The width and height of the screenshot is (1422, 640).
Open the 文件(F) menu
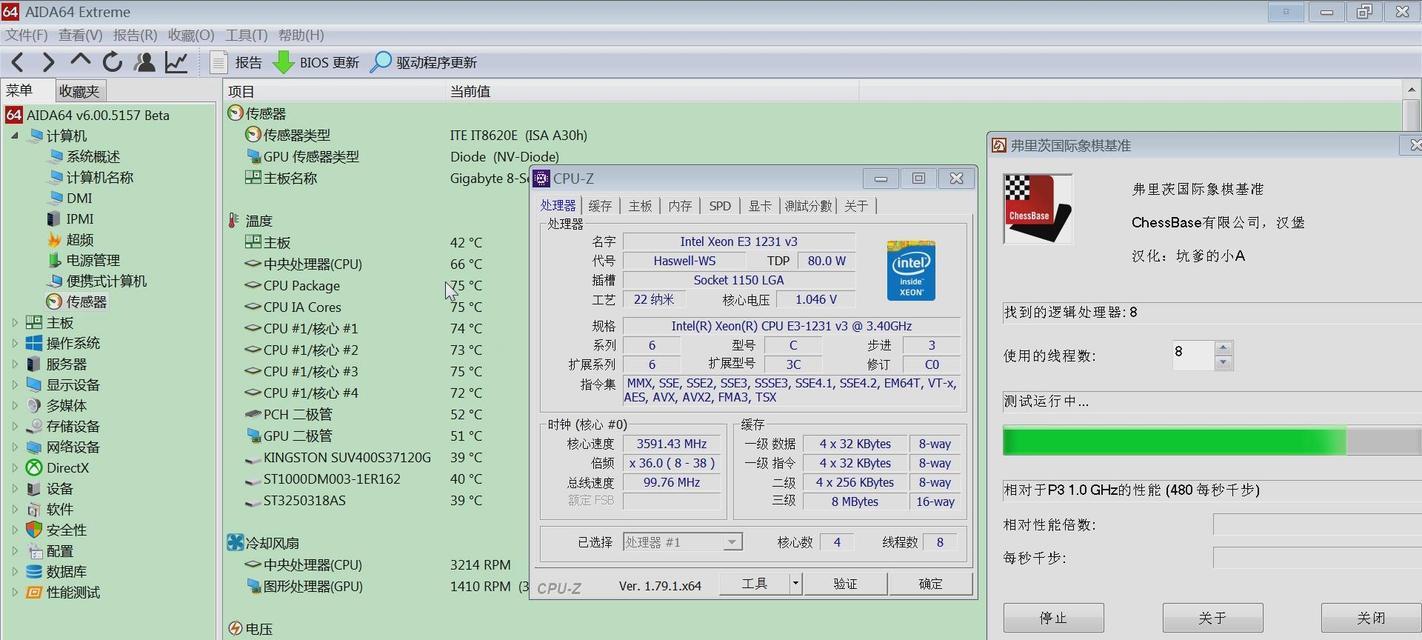[26, 35]
